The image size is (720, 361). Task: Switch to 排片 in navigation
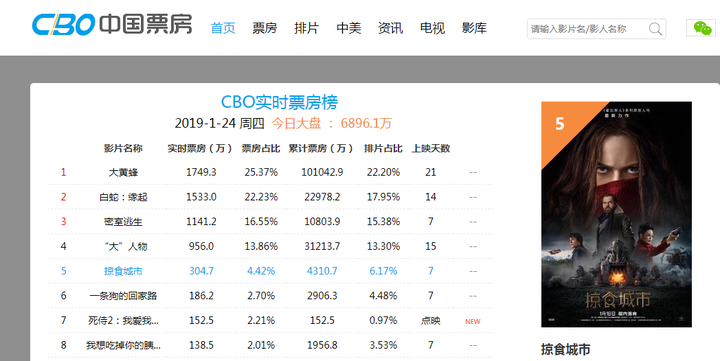(306, 28)
